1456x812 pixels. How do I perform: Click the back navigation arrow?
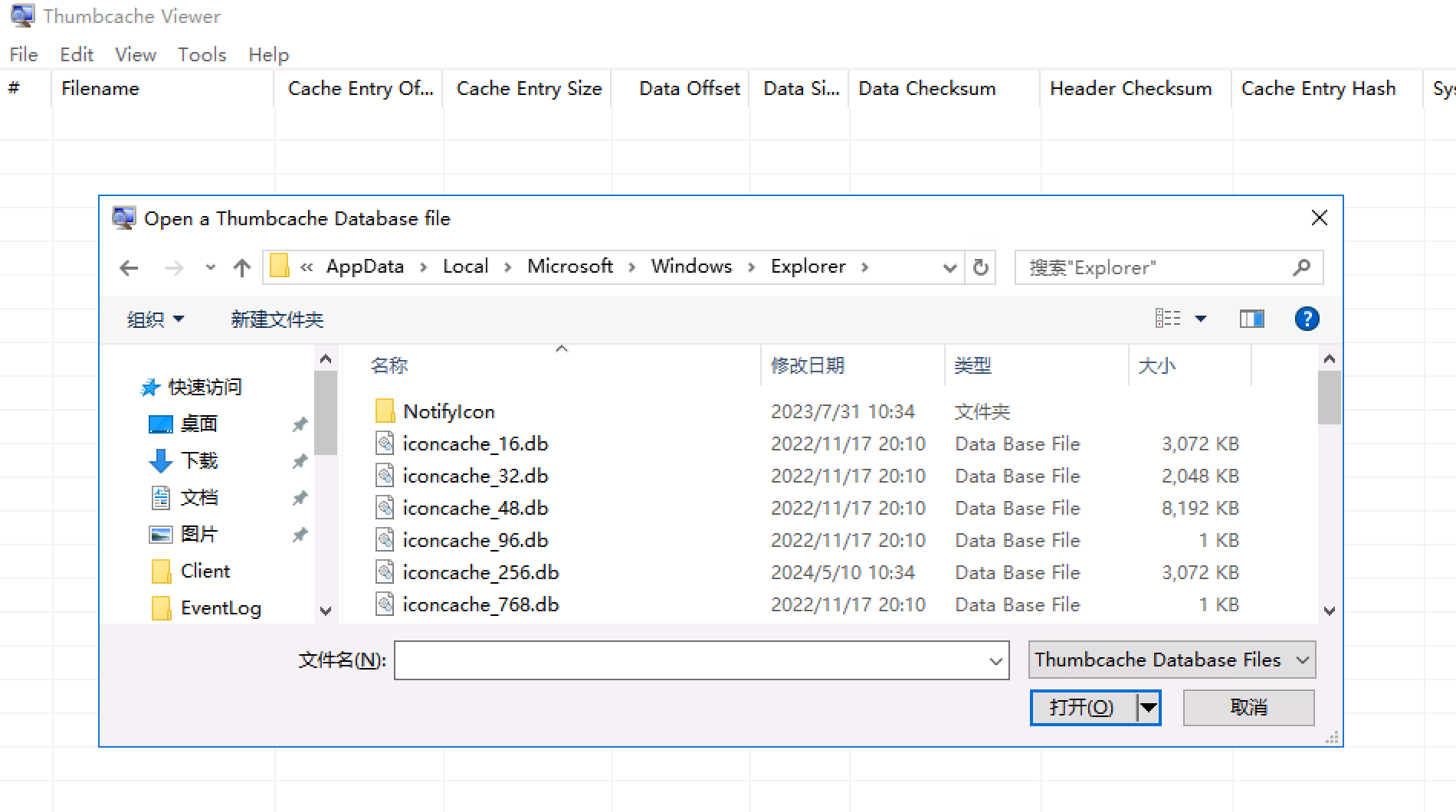(128, 267)
